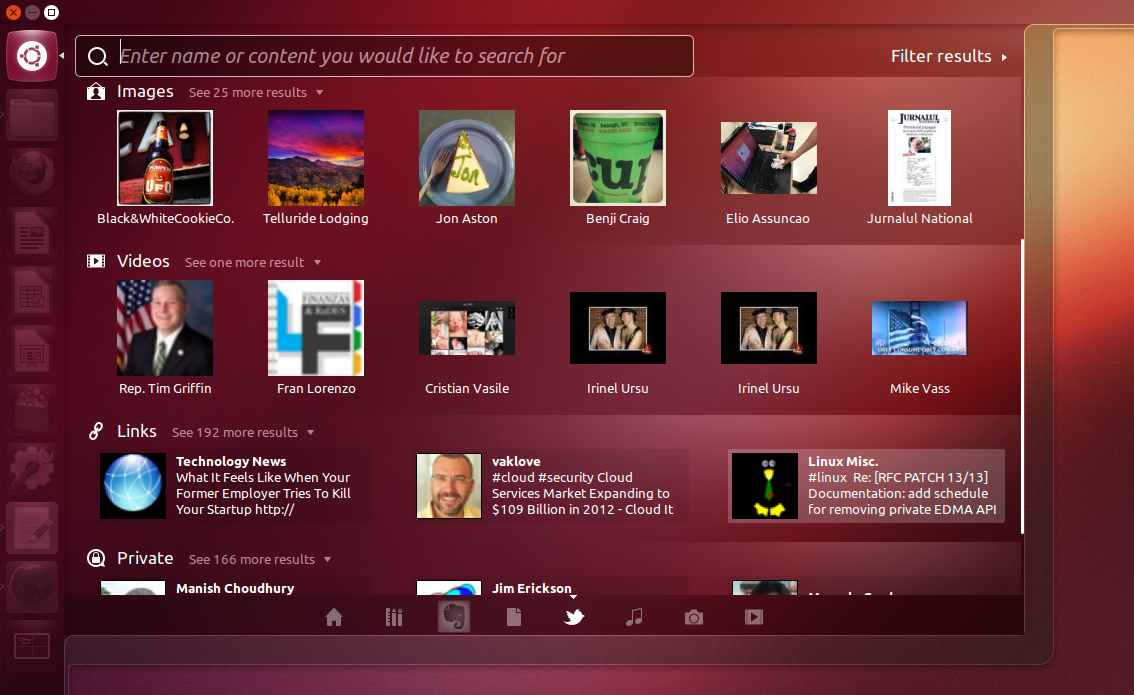The width and height of the screenshot is (1134, 695).
Task: Launch LibreOffice Impress from the launcher
Action: pos(32,351)
